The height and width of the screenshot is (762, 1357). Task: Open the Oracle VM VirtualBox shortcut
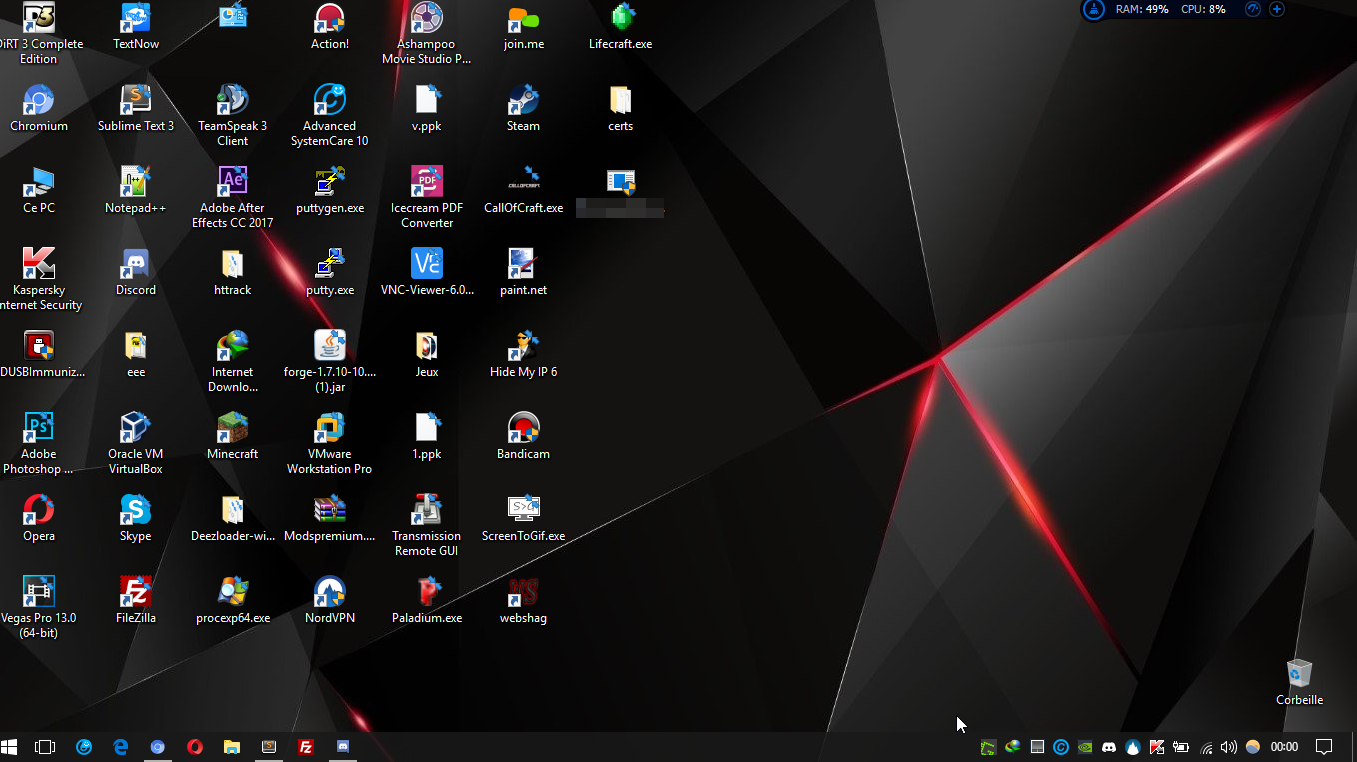tap(135, 430)
